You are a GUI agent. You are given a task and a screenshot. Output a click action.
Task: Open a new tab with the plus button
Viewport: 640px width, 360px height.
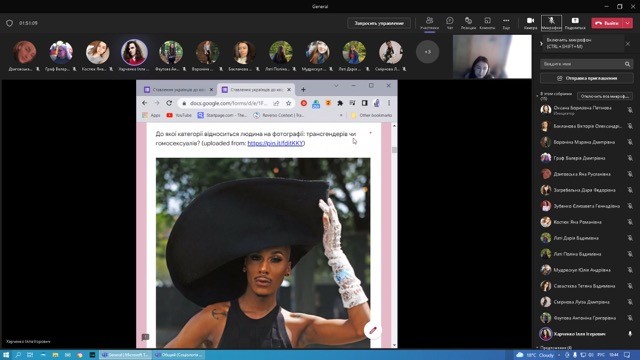tap(303, 89)
